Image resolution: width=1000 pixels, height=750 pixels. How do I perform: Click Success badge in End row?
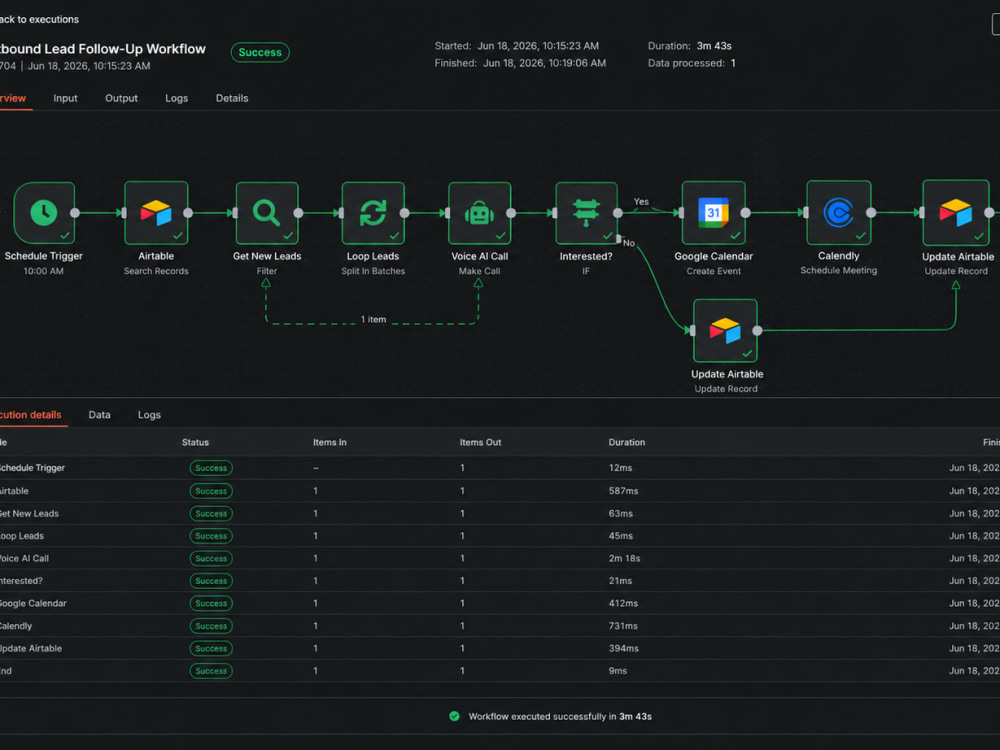coord(211,671)
